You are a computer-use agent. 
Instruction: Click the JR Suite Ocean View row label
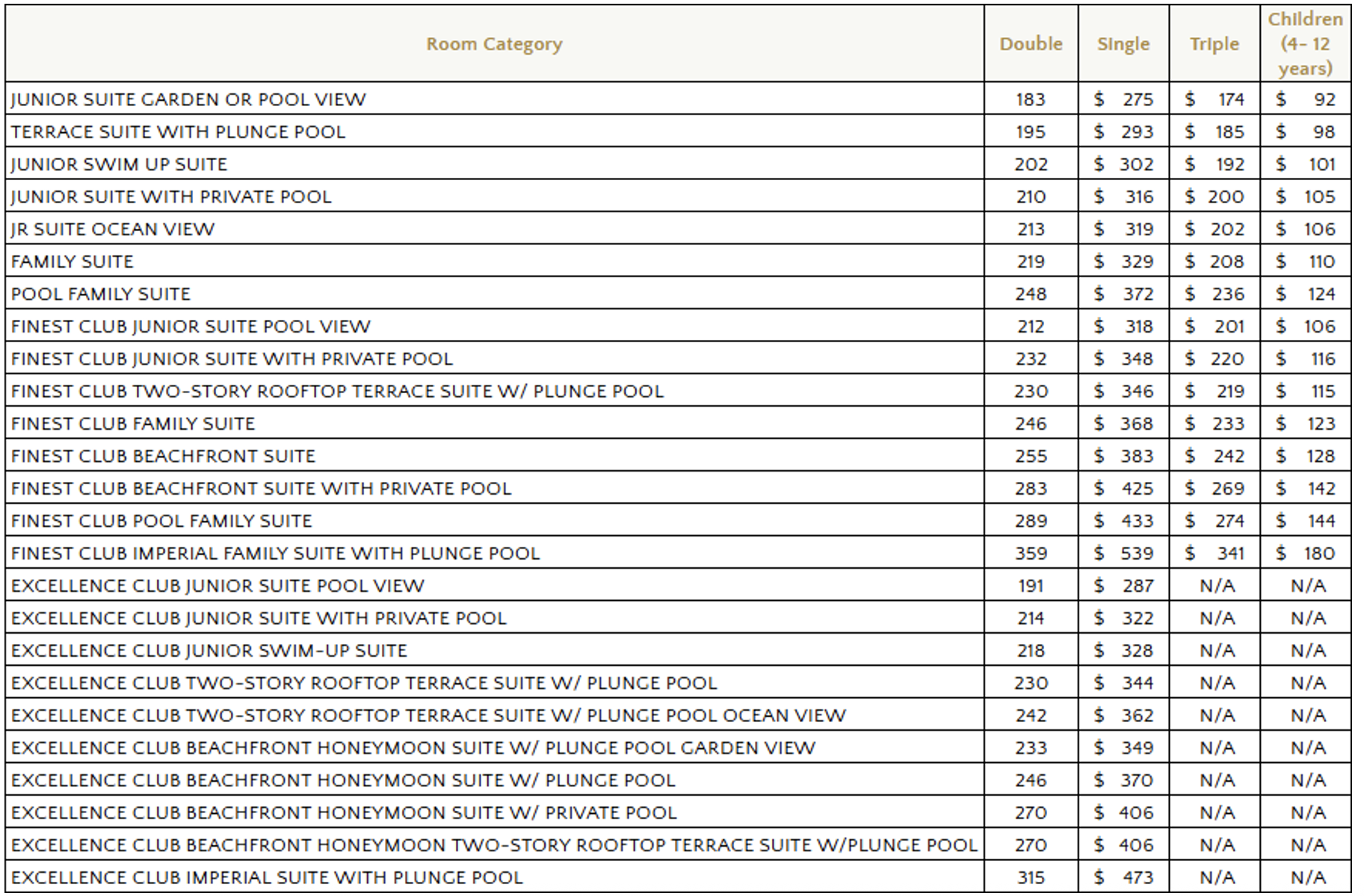[113, 229]
